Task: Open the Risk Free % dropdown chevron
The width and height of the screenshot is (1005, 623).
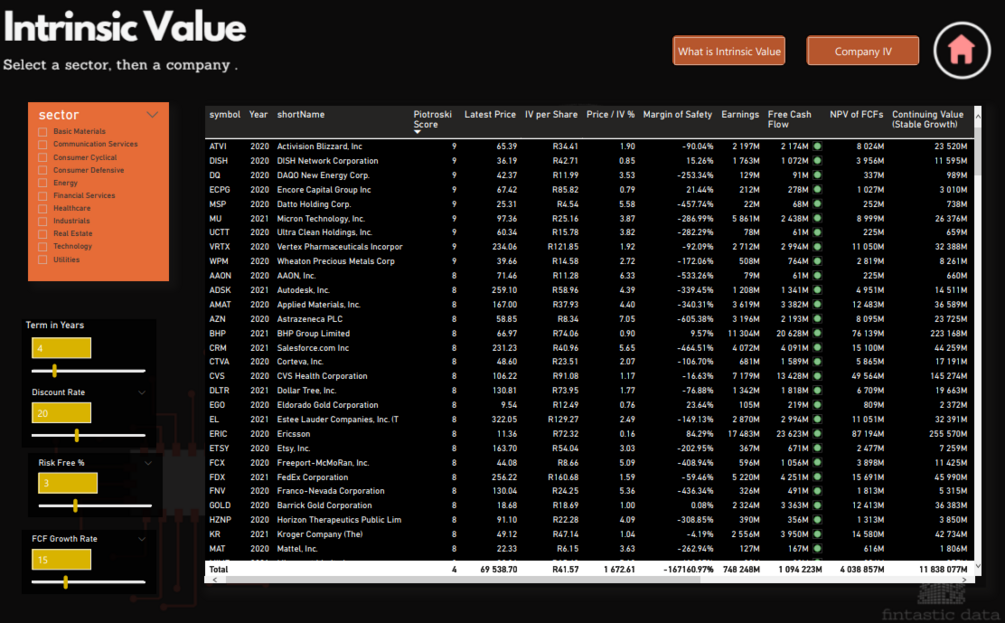Action: click(x=148, y=463)
